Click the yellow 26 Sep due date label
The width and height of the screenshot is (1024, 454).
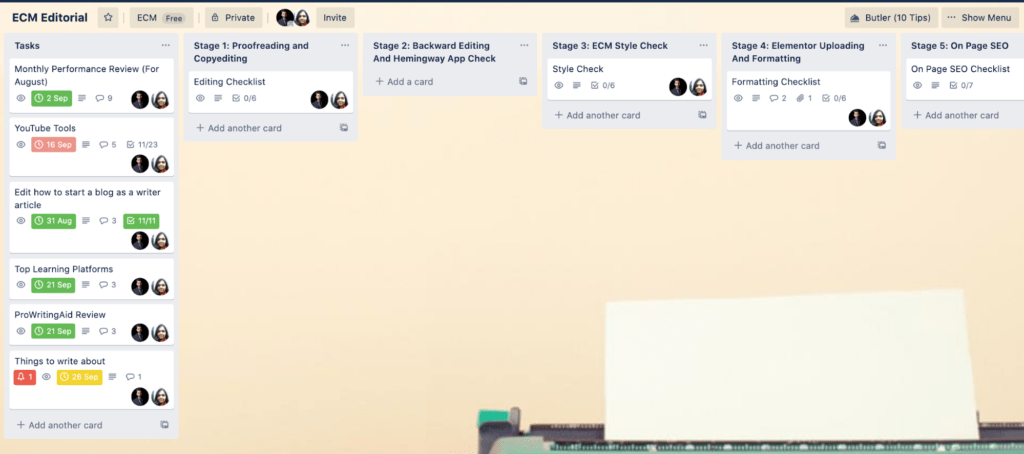[x=79, y=377]
